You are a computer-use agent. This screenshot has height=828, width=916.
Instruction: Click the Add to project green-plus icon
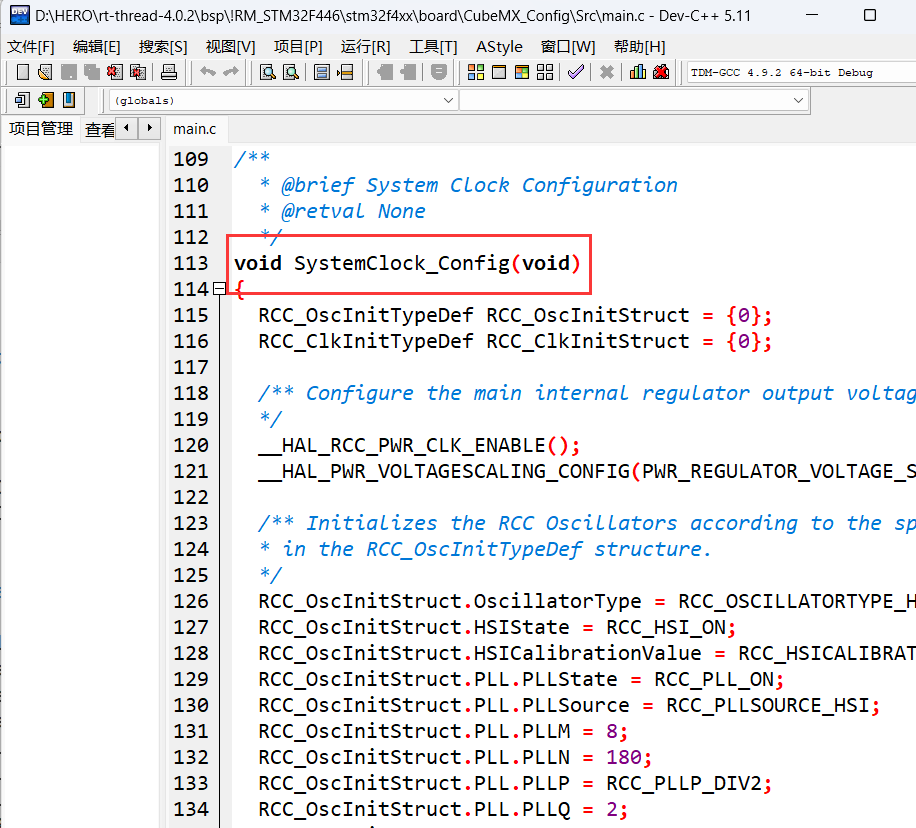(46, 101)
